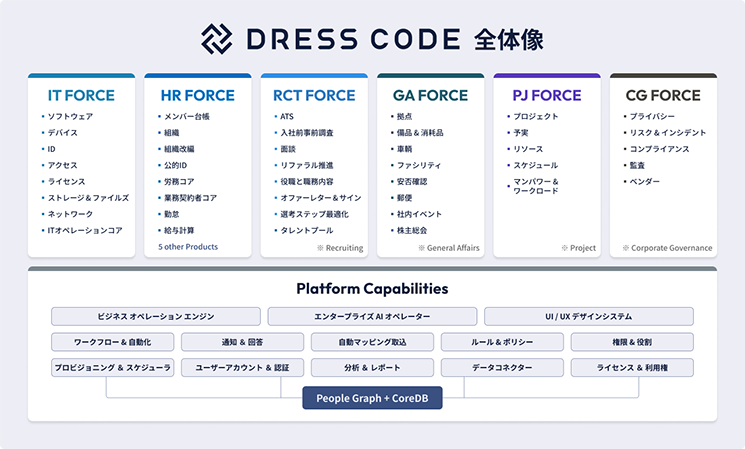The height and width of the screenshot is (449, 745).
Task: Click the データコネクター box
Action: [x=502, y=368]
